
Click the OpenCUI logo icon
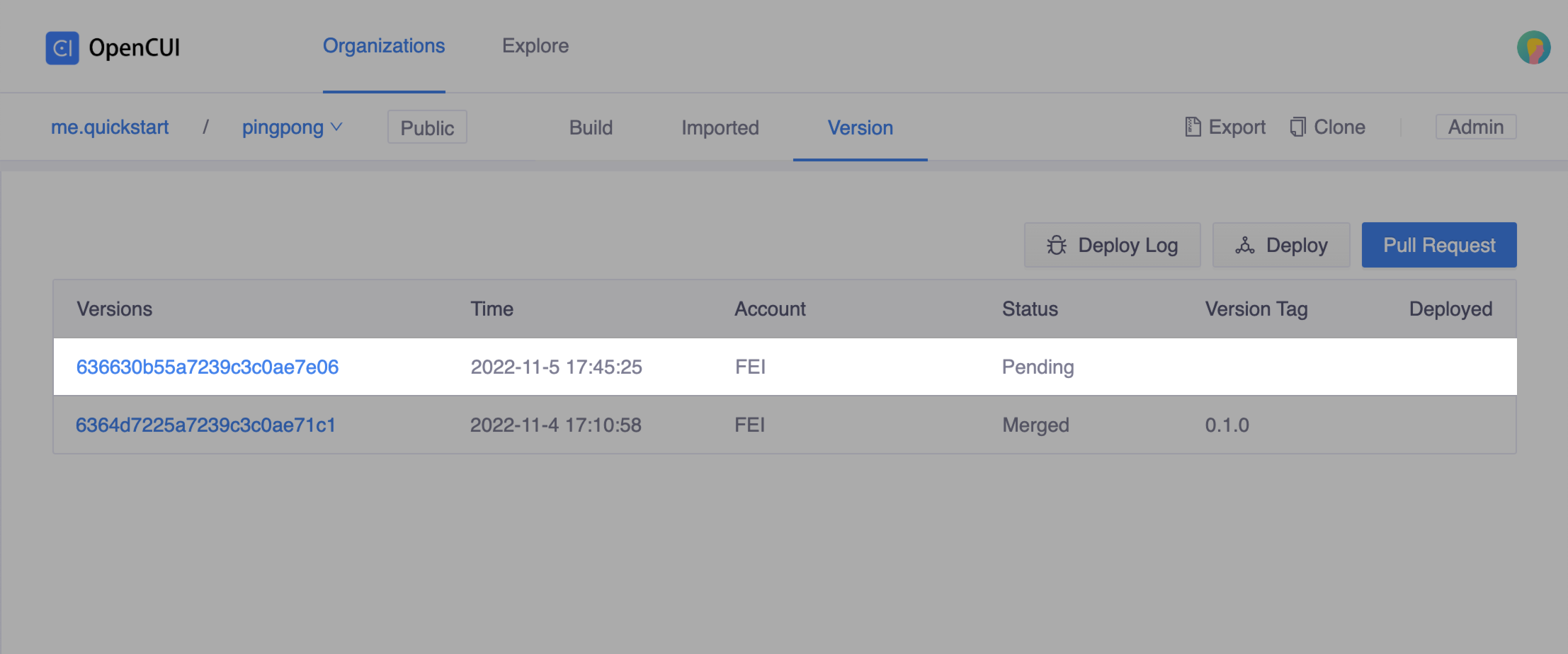[x=62, y=47]
